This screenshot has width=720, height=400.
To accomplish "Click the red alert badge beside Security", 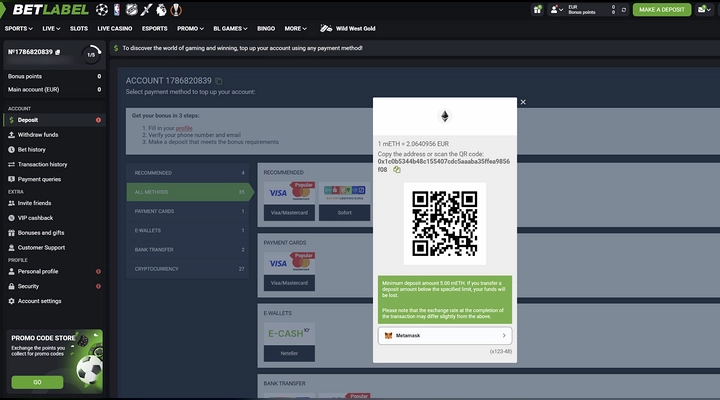I will [x=98, y=286].
